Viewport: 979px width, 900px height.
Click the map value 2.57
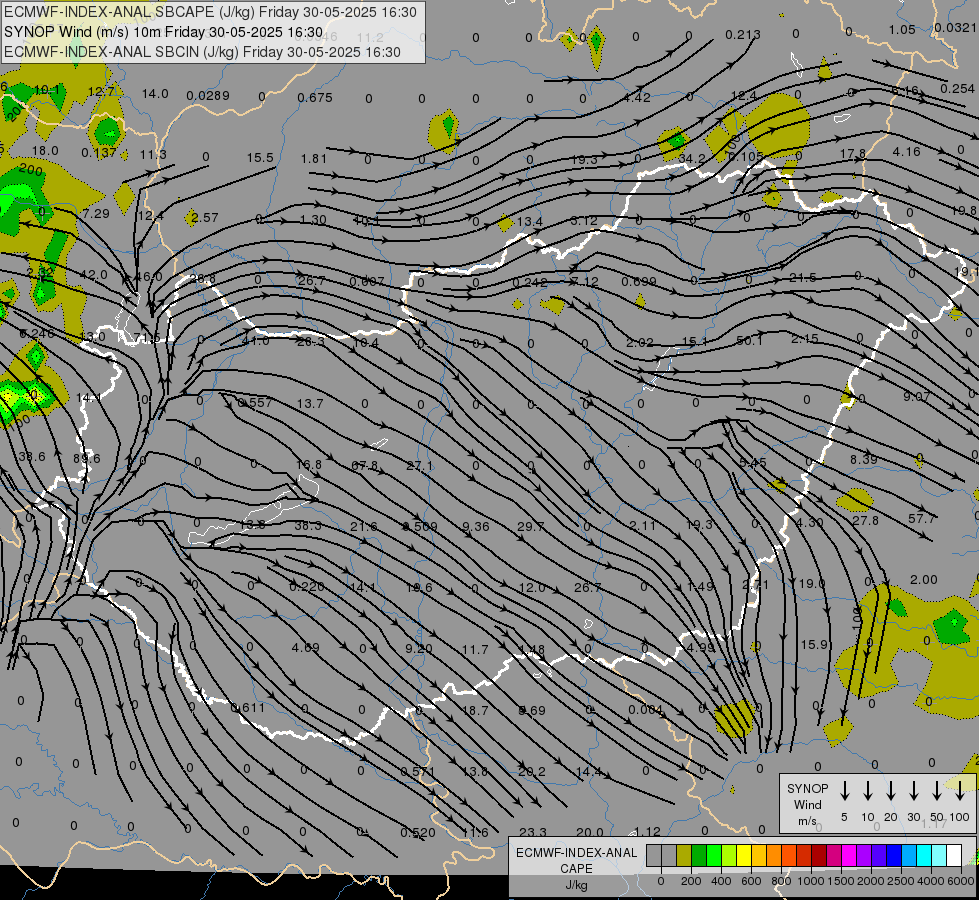click(x=205, y=217)
